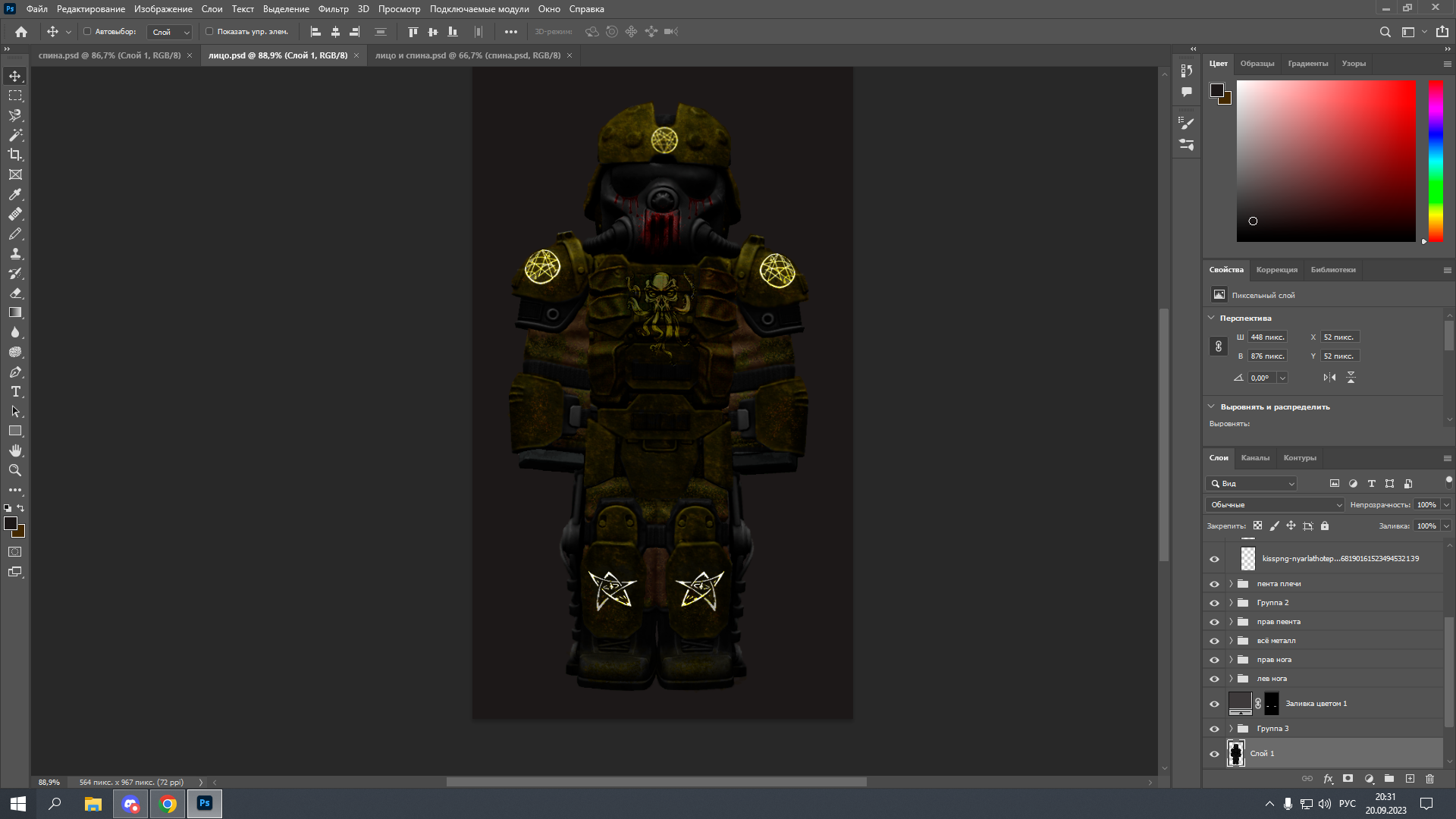Pick a color in the color field

pos(1326,161)
